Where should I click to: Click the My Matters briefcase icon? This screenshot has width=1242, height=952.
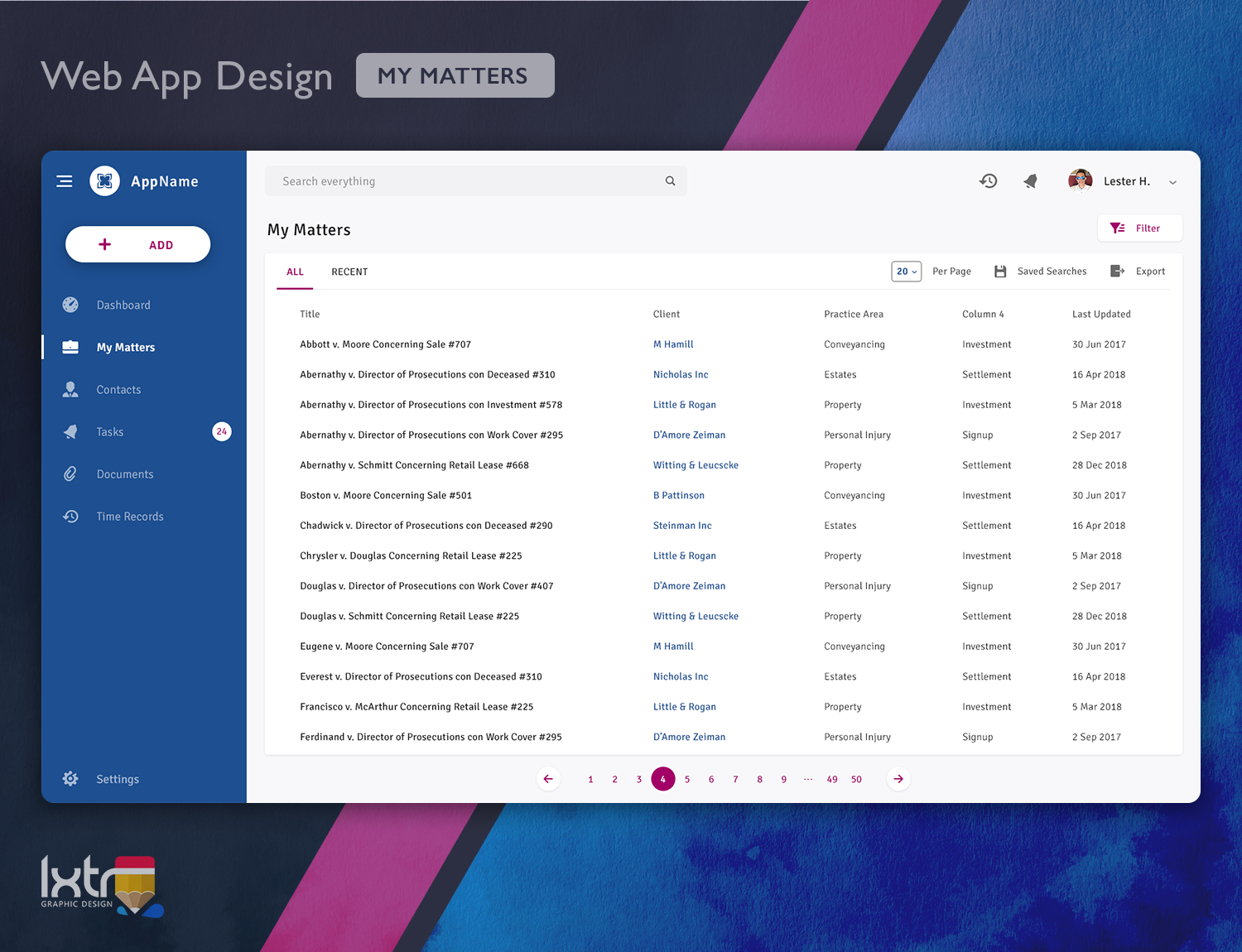[70, 347]
